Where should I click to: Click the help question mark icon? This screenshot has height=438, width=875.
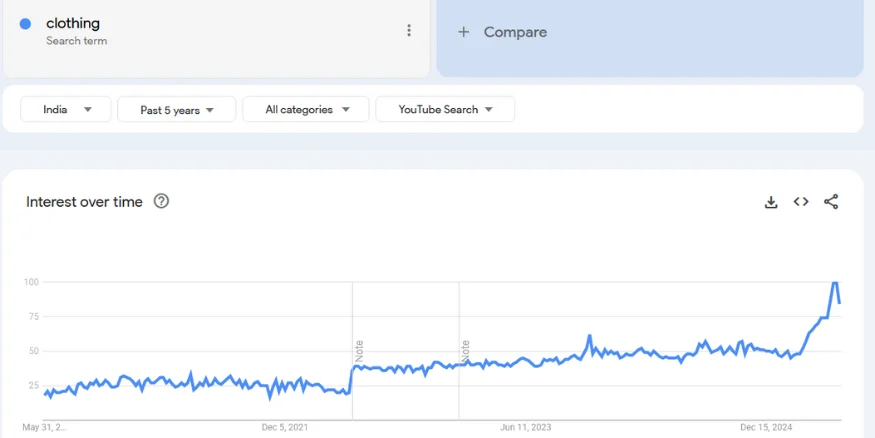(161, 201)
